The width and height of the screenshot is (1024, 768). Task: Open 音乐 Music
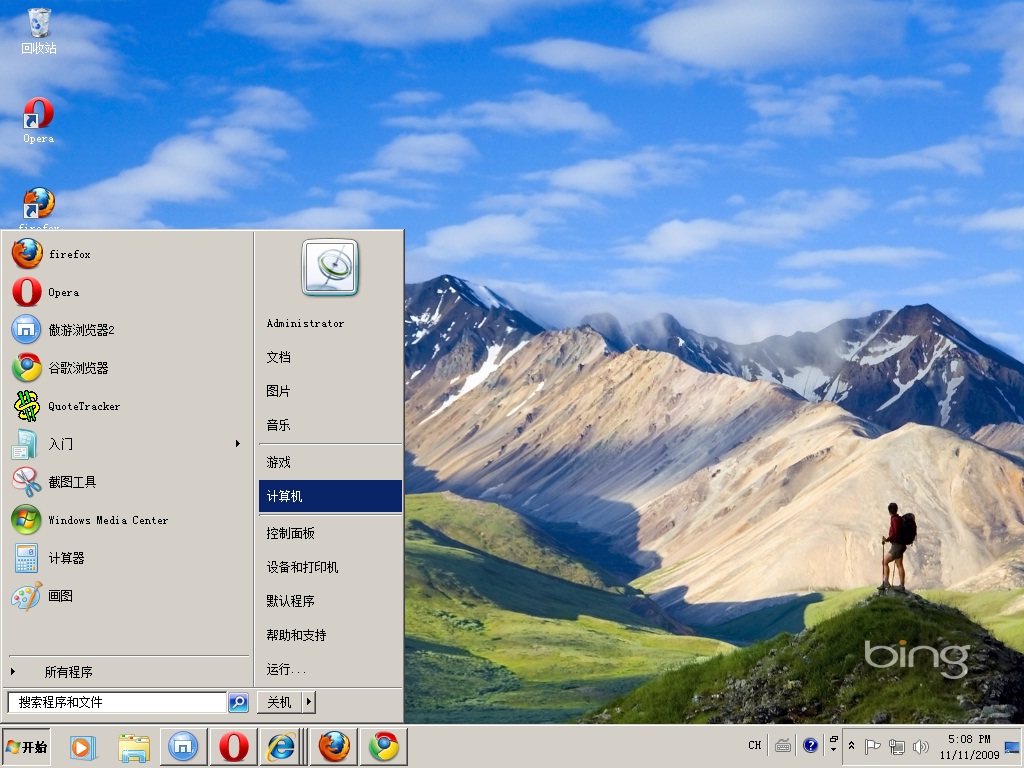[330, 425]
